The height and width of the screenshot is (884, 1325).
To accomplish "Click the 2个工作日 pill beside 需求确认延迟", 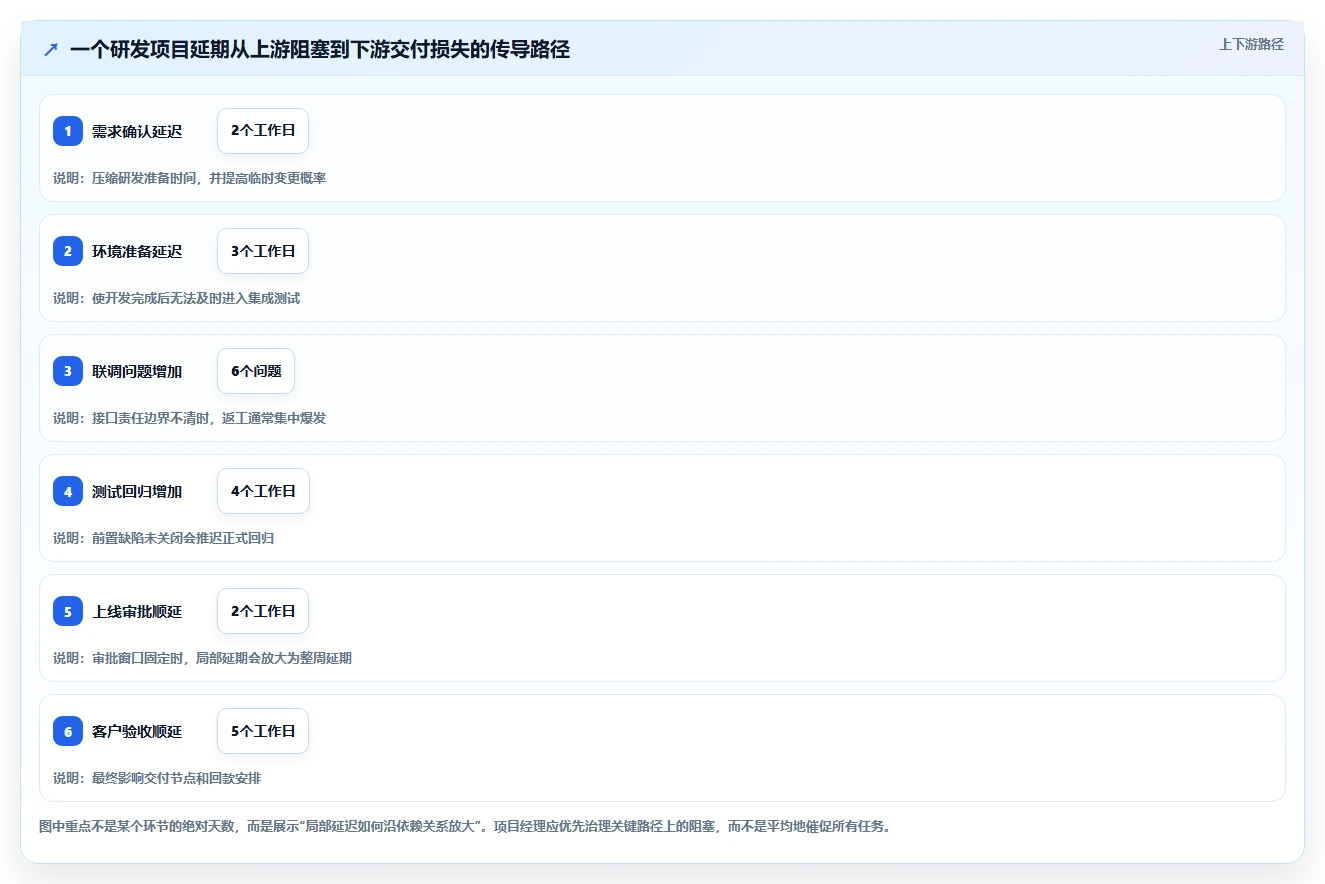I will coord(263,131).
